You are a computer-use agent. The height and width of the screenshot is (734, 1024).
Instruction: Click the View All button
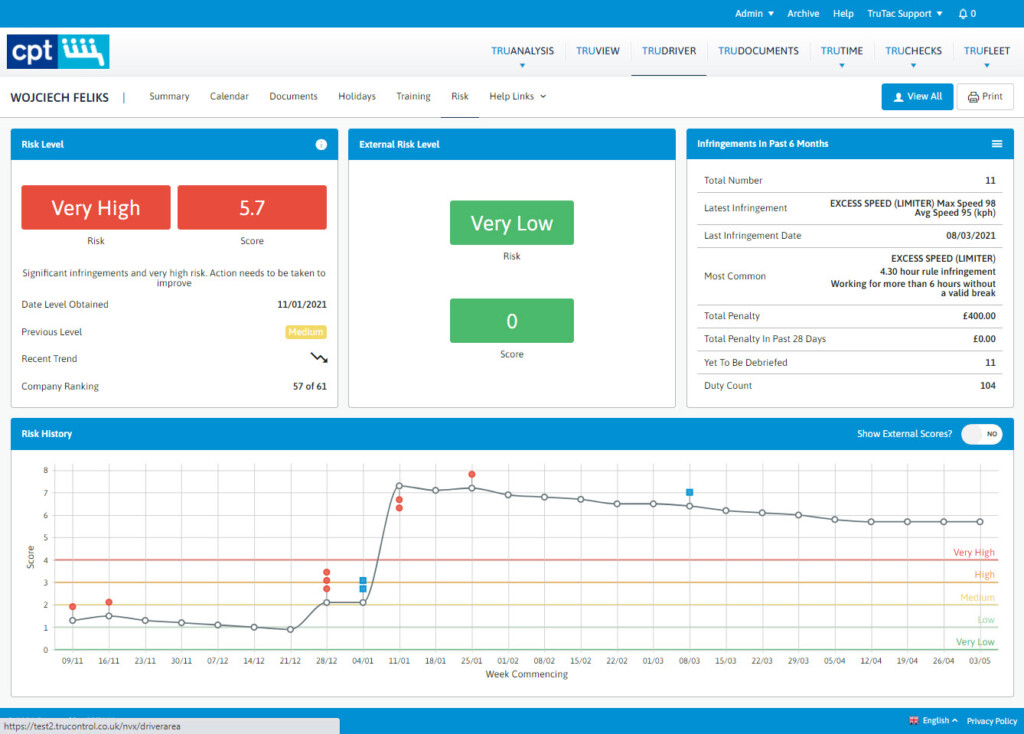click(x=917, y=97)
